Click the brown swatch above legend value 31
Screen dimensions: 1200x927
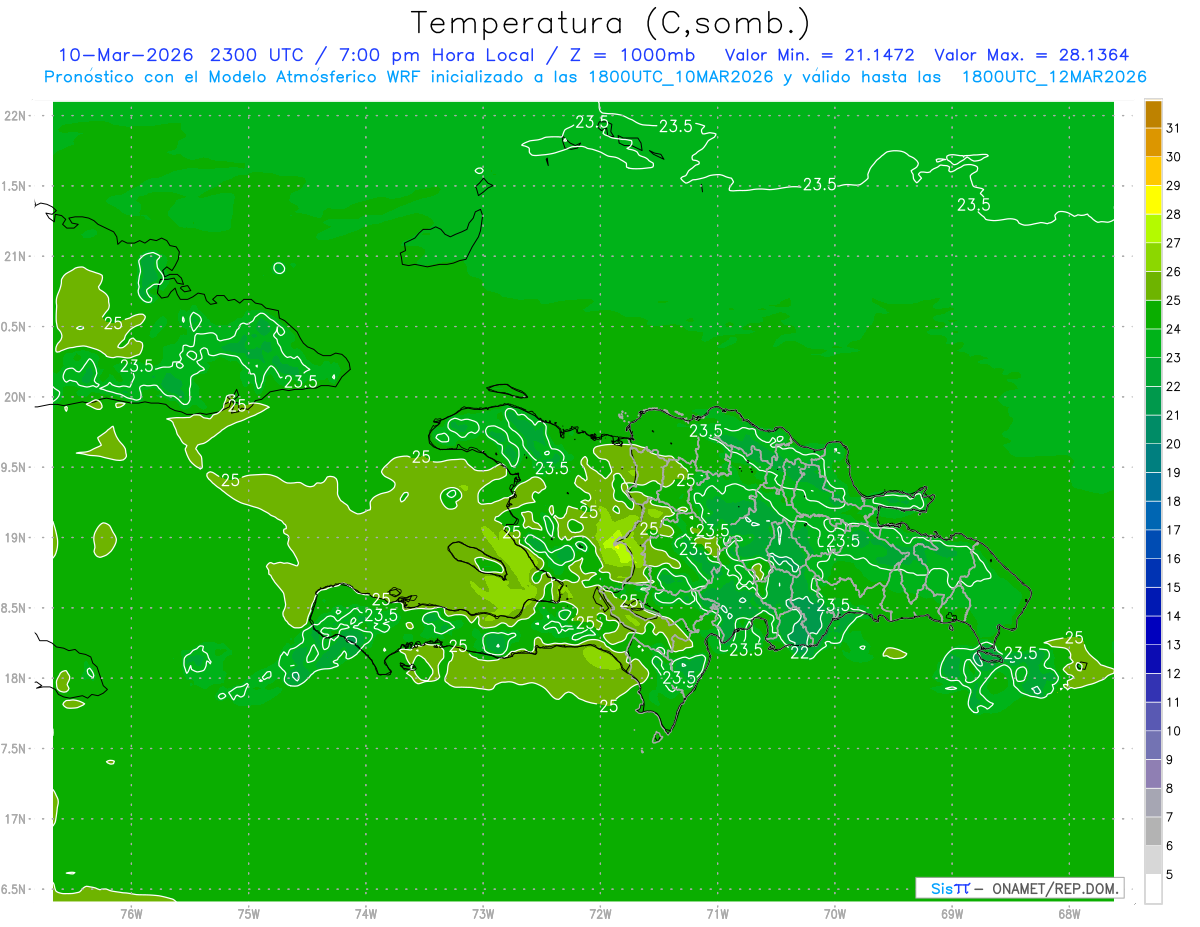pyautogui.click(x=1153, y=114)
